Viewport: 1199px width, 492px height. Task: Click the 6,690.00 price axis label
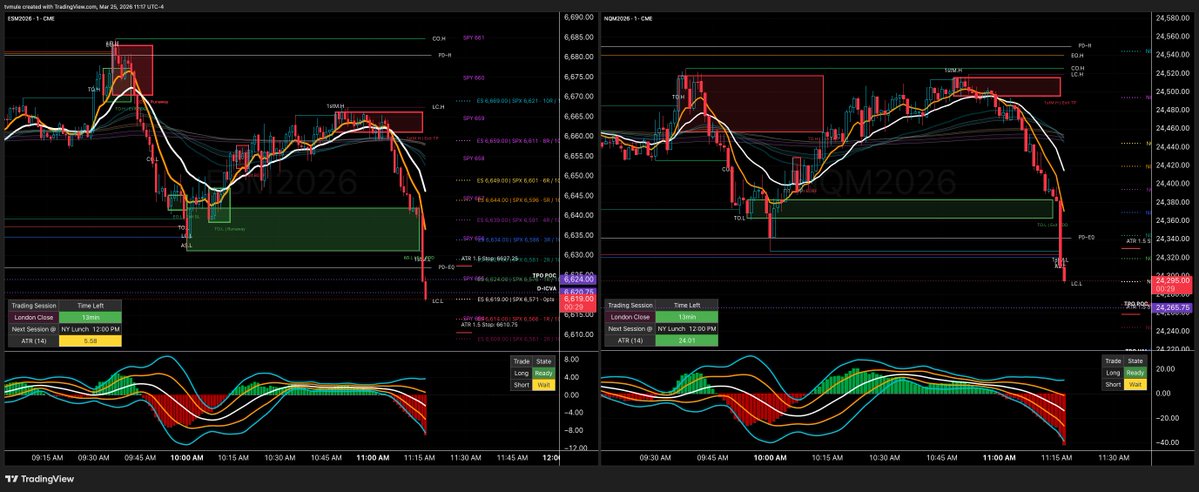click(x=579, y=18)
